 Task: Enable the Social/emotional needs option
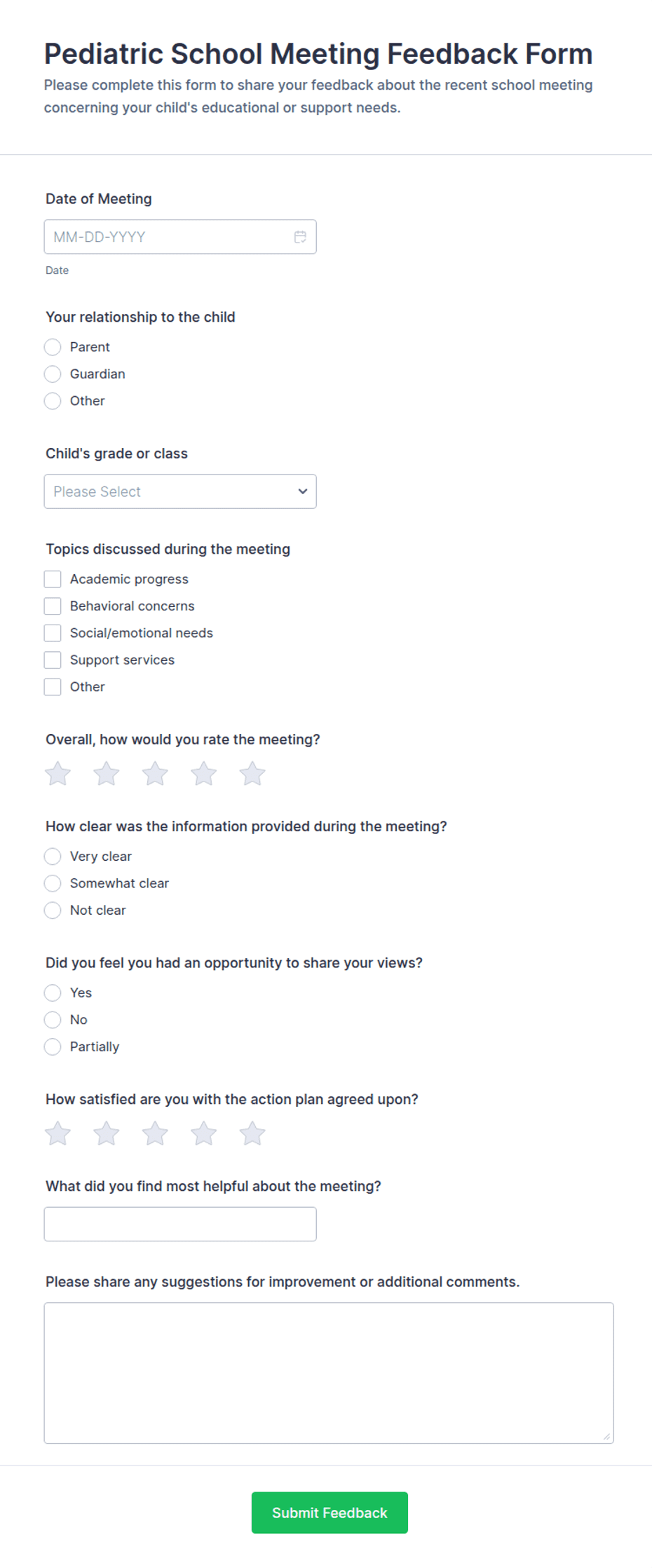[x=53, y=633]
